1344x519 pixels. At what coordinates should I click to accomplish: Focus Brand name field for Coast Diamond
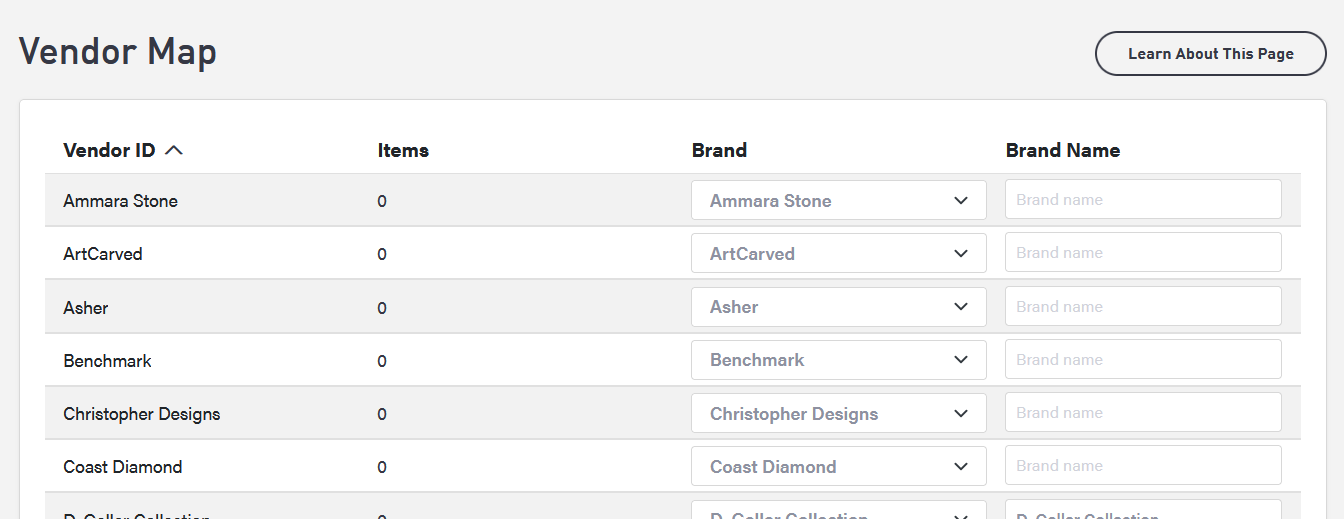click(x=1142, y=466)
